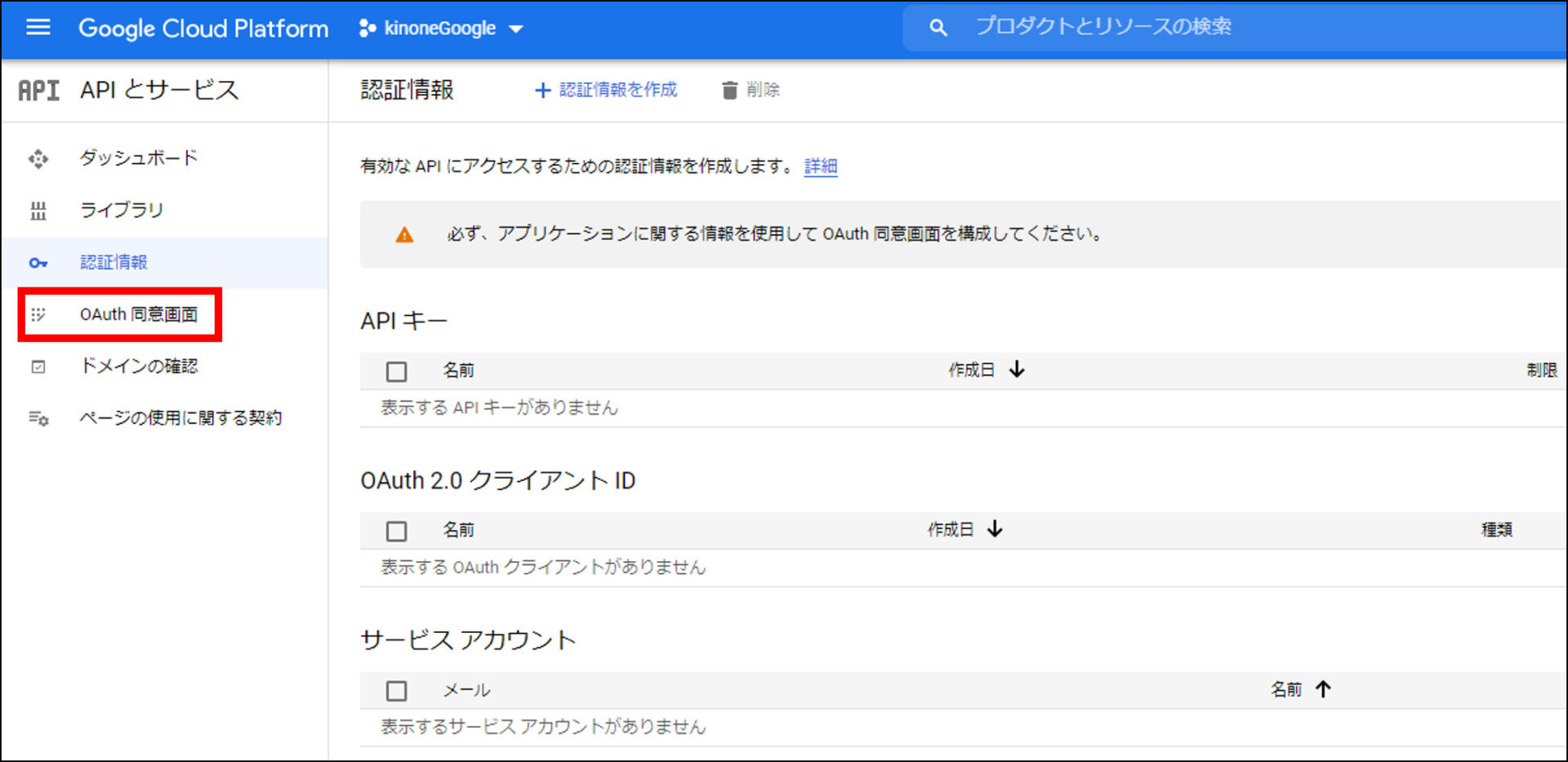
Task: Click the OAuth consent warning message text
Action: 775,234
